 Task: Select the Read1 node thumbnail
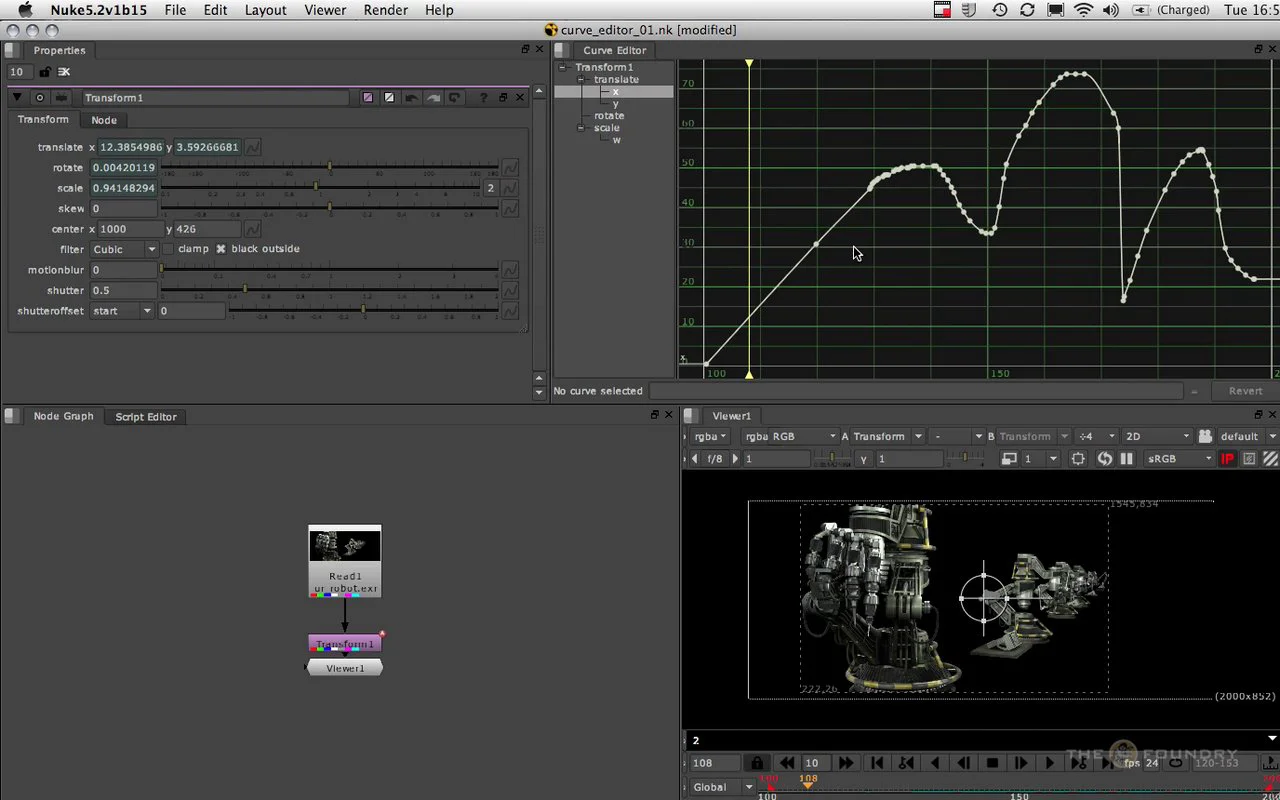click(345, 545)
